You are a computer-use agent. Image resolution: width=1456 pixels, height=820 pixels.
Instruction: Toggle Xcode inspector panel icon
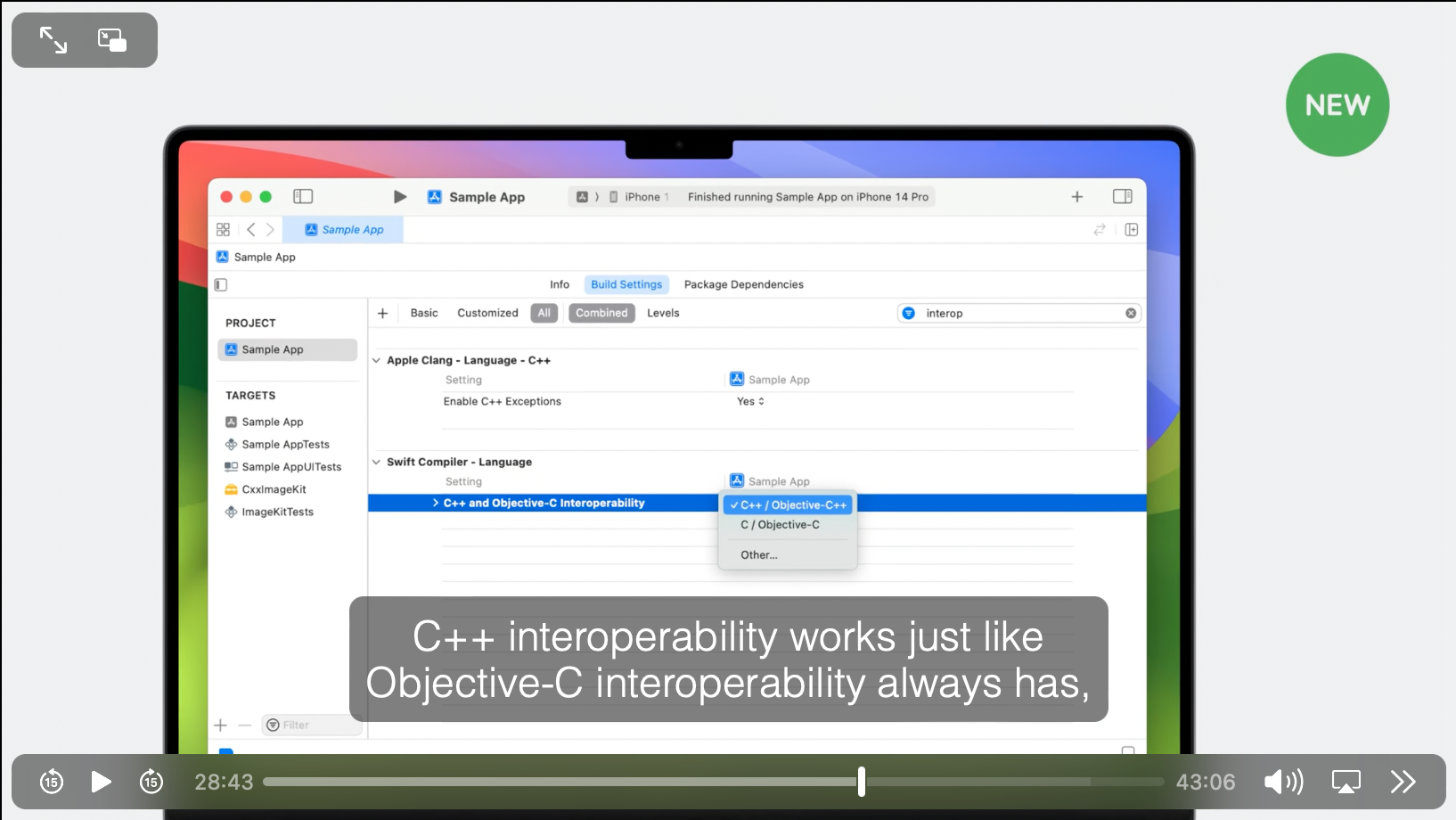[x=1123, y=196]
